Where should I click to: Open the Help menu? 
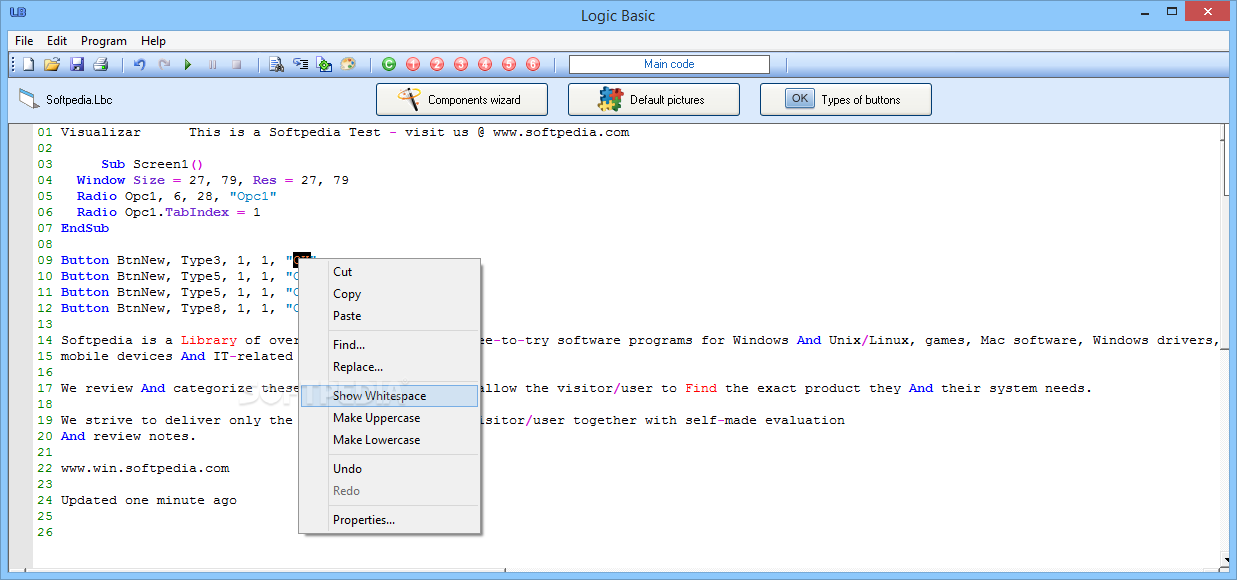point(153,41)
